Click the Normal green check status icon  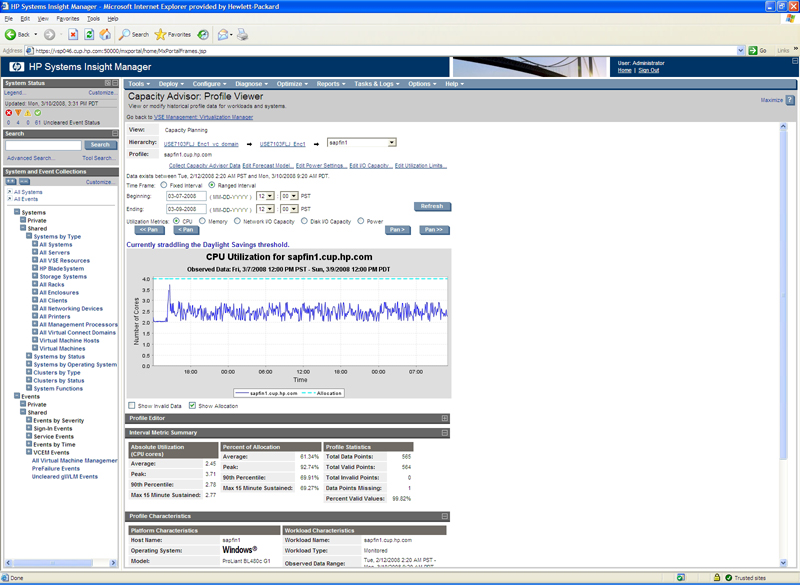click(38, 113)
